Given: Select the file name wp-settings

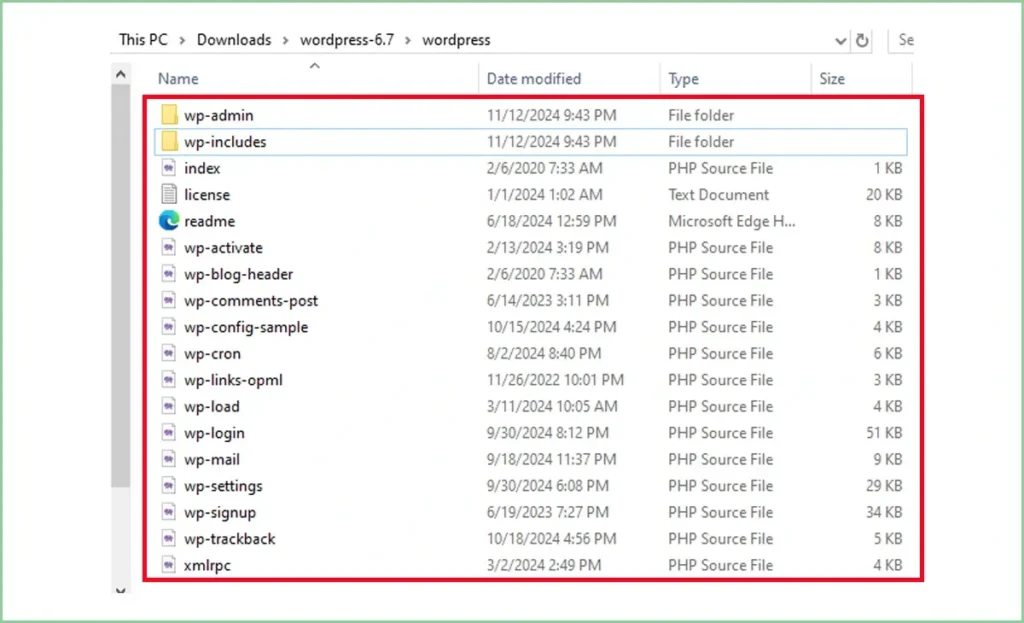Looking at the screenshot, I should (x=223, y=486).
